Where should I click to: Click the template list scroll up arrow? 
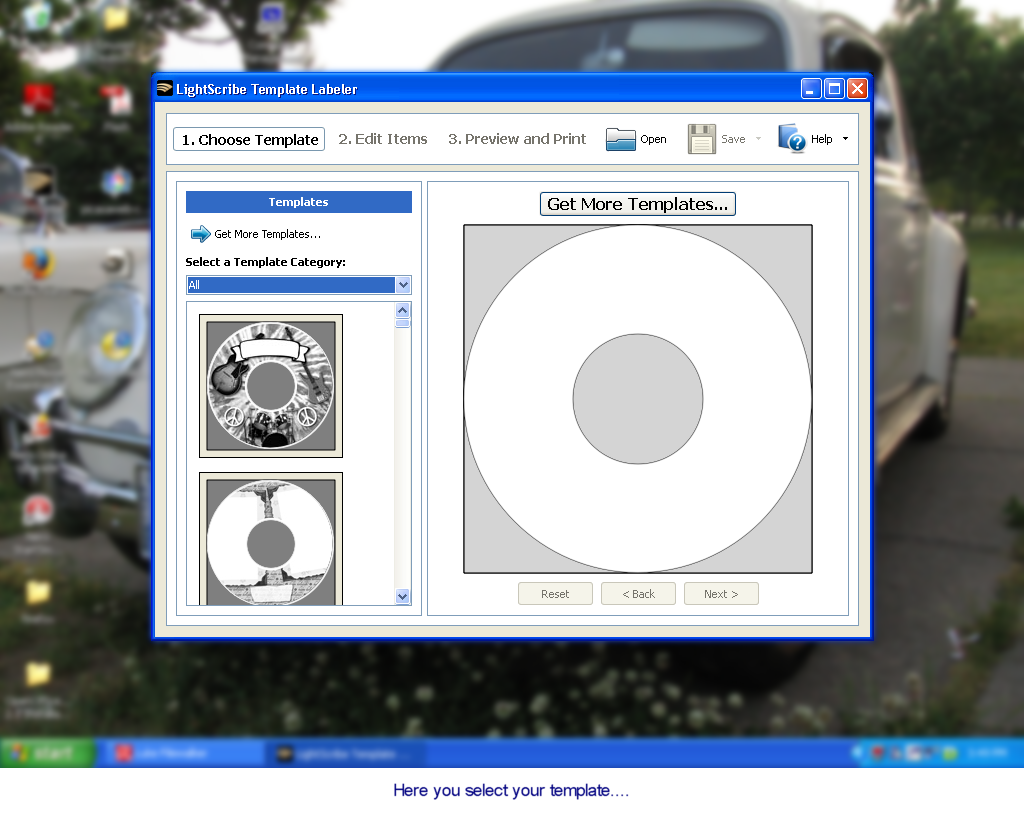(403, 310)
